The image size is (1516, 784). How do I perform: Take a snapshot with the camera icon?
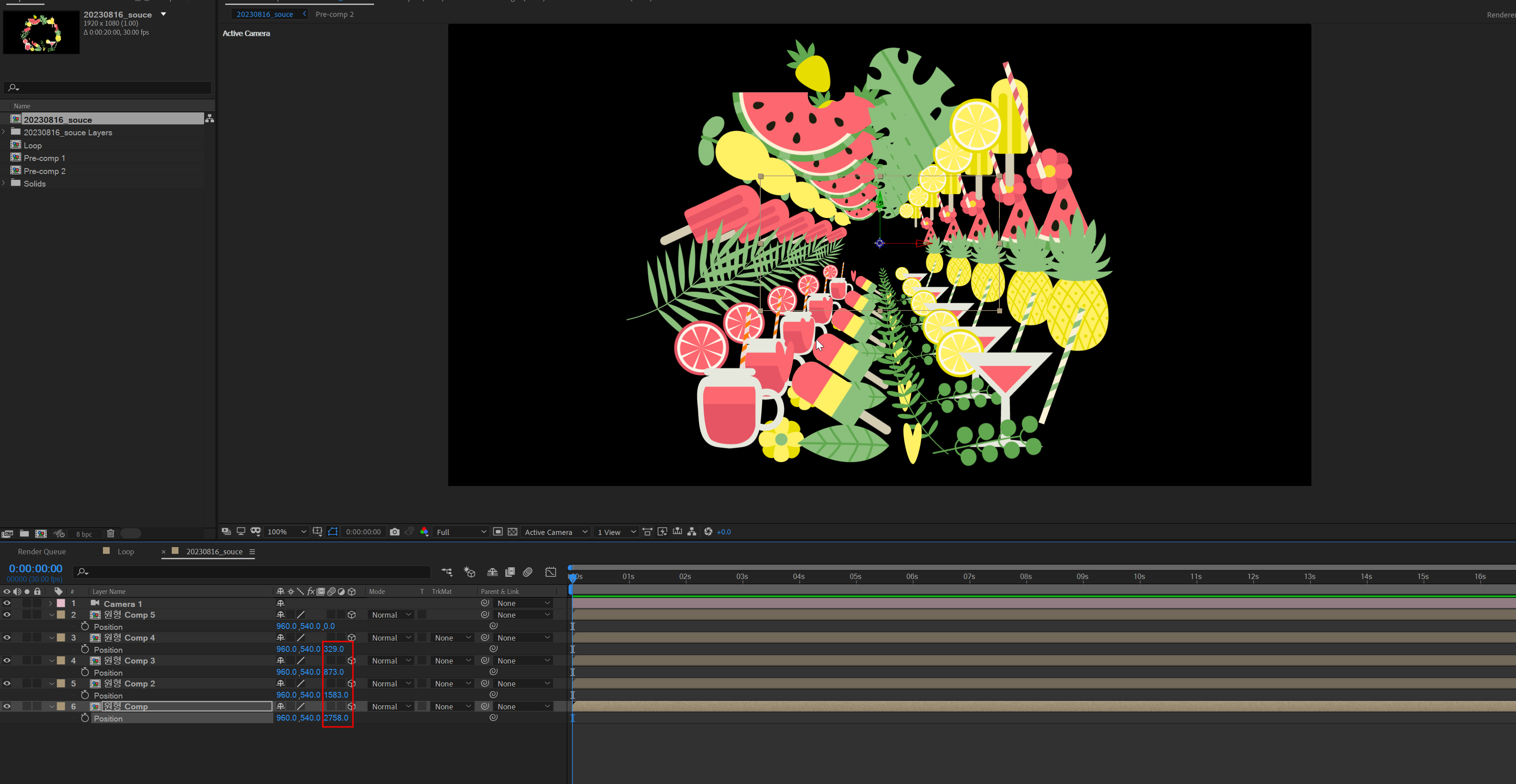point(394,531)
